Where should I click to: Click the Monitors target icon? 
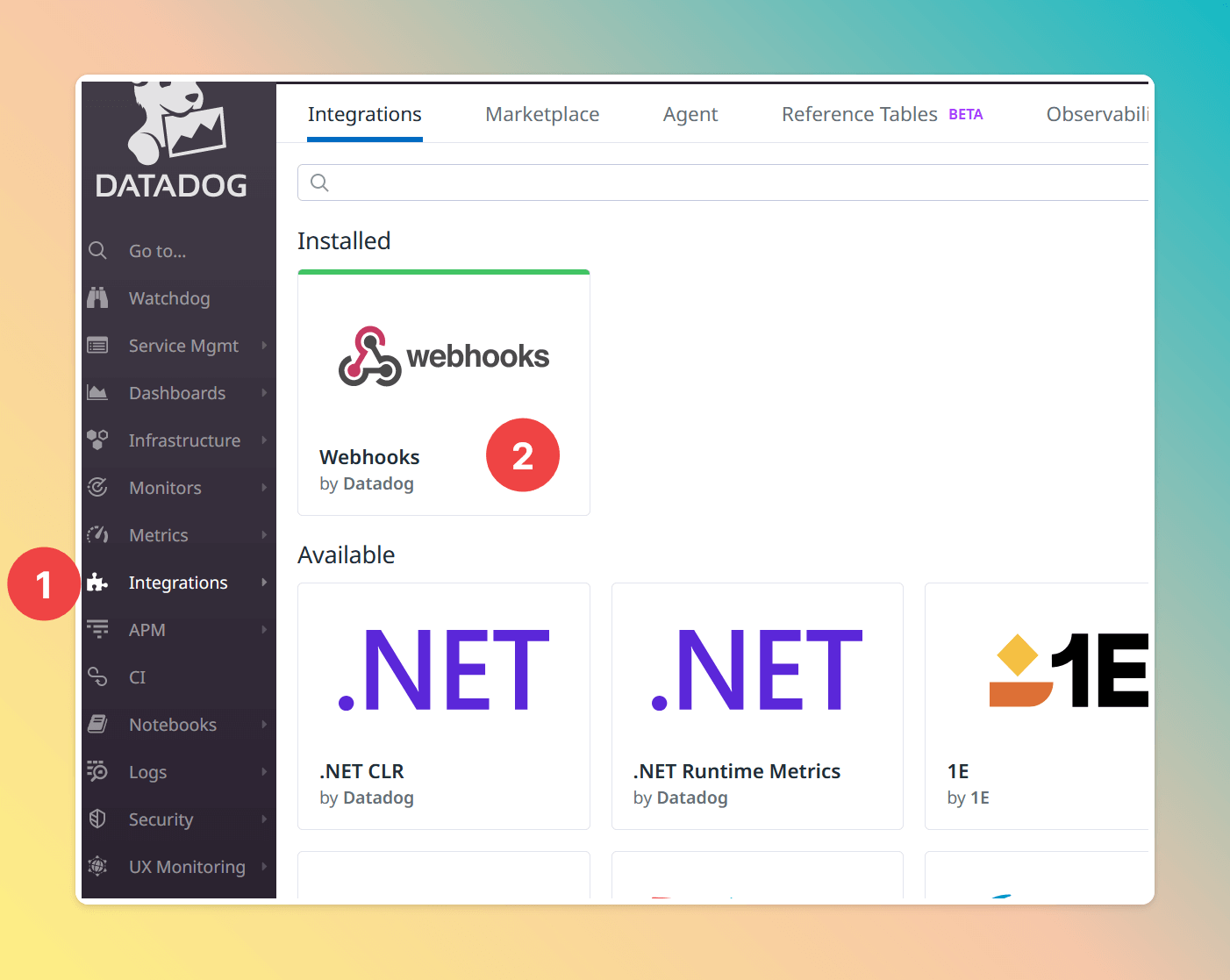pos(97,488)
